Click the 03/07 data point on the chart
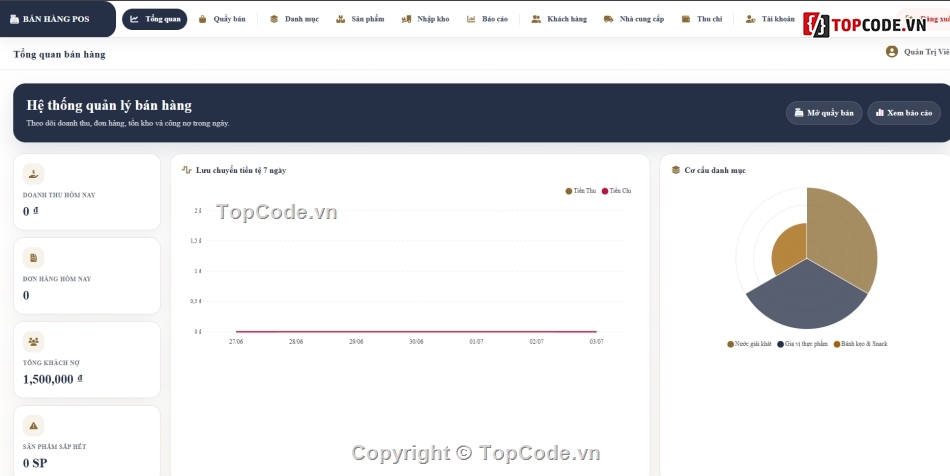Screen dimensions: 950x476 [x=596, y=331]
